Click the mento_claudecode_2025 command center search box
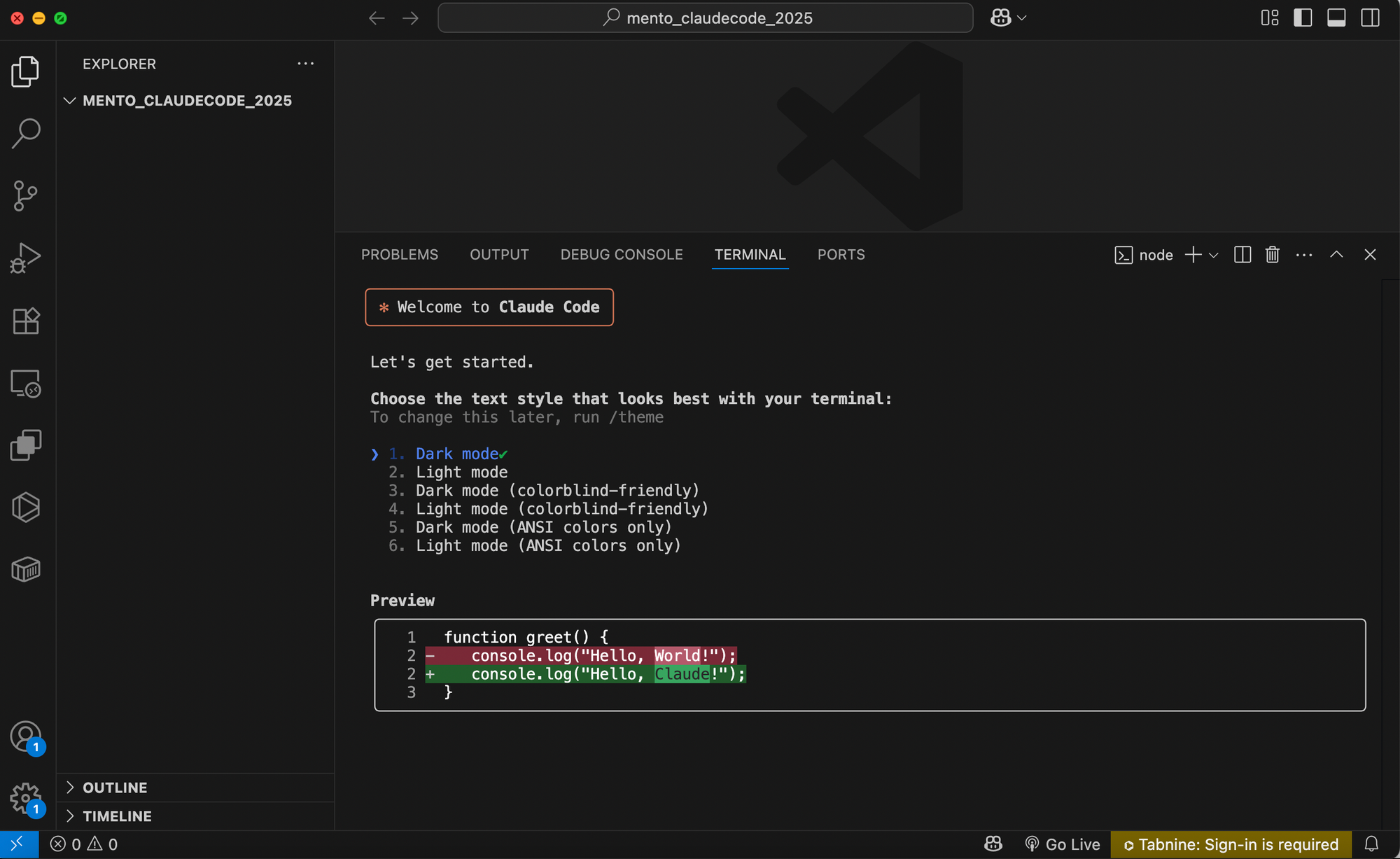 [706, 18]
